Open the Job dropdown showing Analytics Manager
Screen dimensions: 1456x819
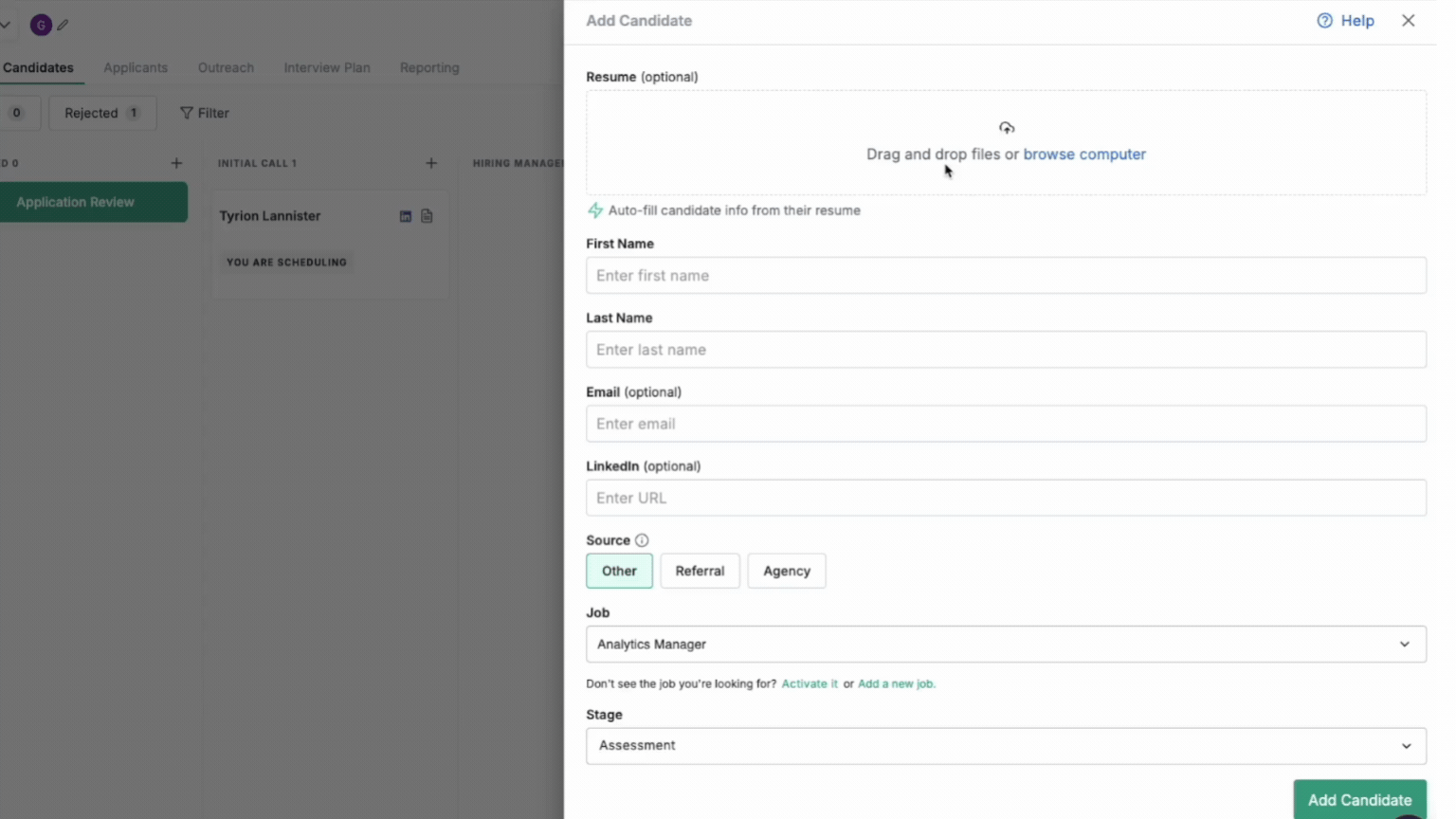1005,645
